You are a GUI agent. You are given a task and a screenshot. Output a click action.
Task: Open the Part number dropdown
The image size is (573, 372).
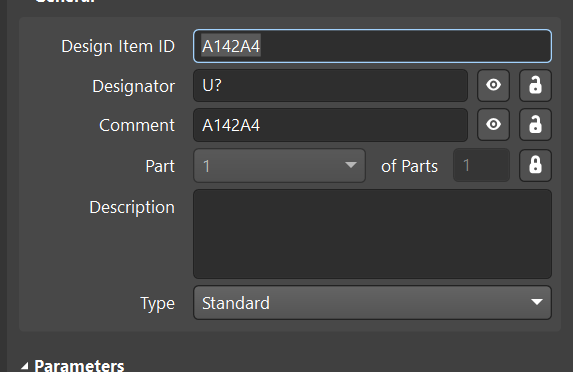[x=279, y=166]
